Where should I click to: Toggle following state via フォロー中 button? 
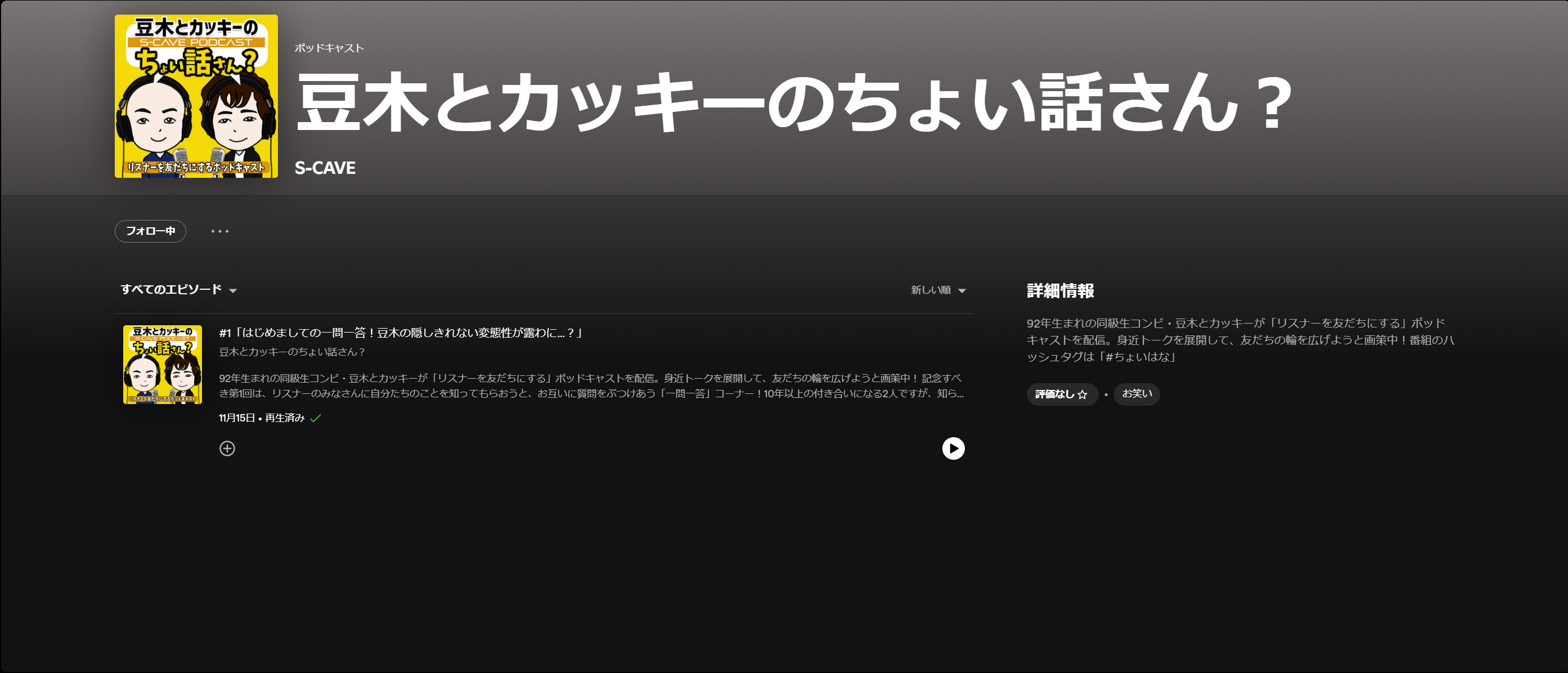pyautogui.click(x=150, y=231)
